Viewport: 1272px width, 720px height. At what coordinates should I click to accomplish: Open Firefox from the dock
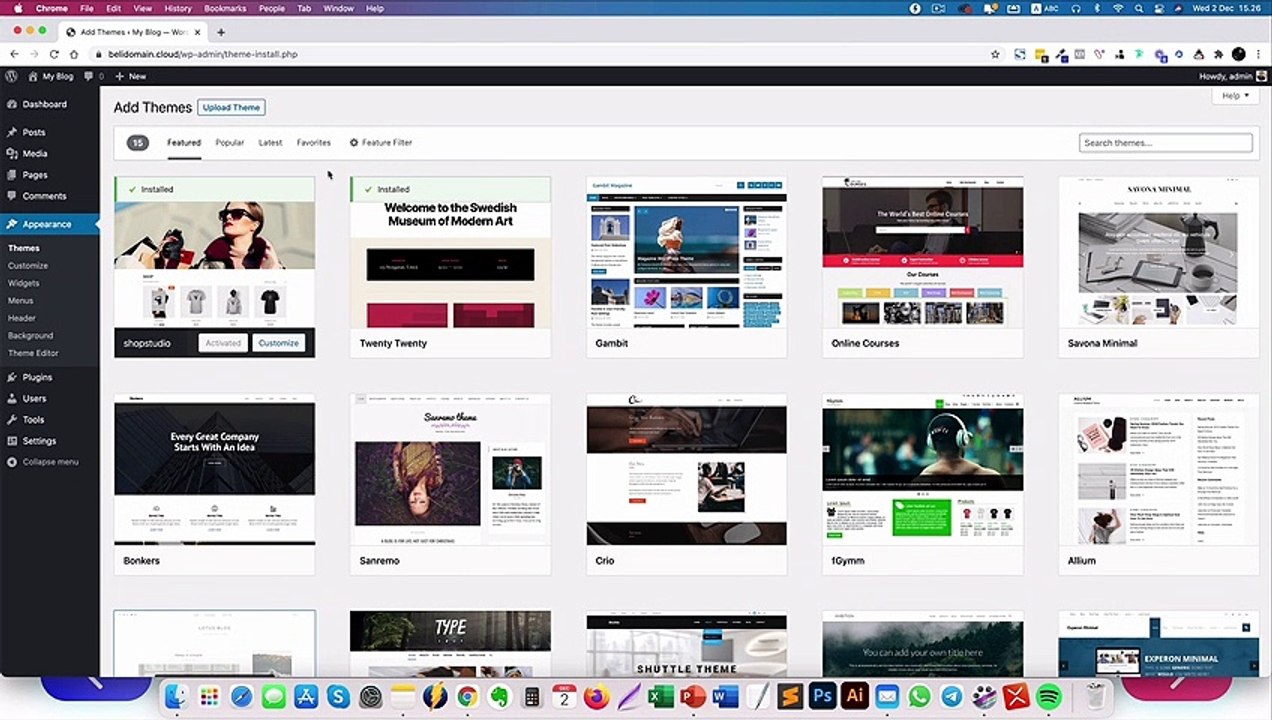pyautogui.click(x=596, y=696)
